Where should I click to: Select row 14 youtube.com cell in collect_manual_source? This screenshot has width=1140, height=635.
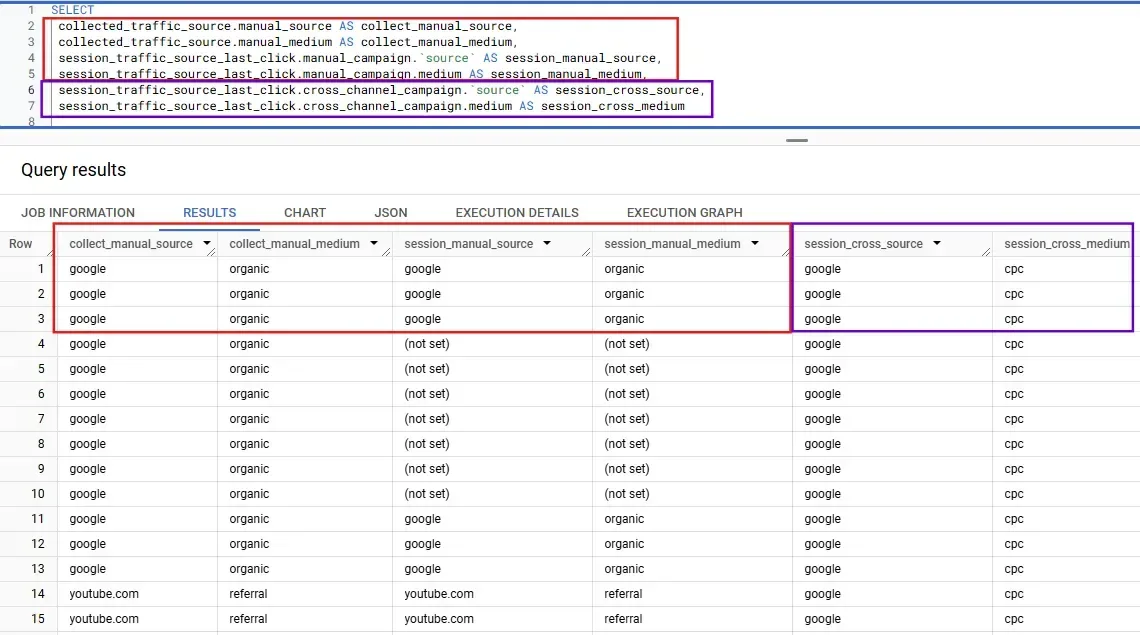[104, 594]
